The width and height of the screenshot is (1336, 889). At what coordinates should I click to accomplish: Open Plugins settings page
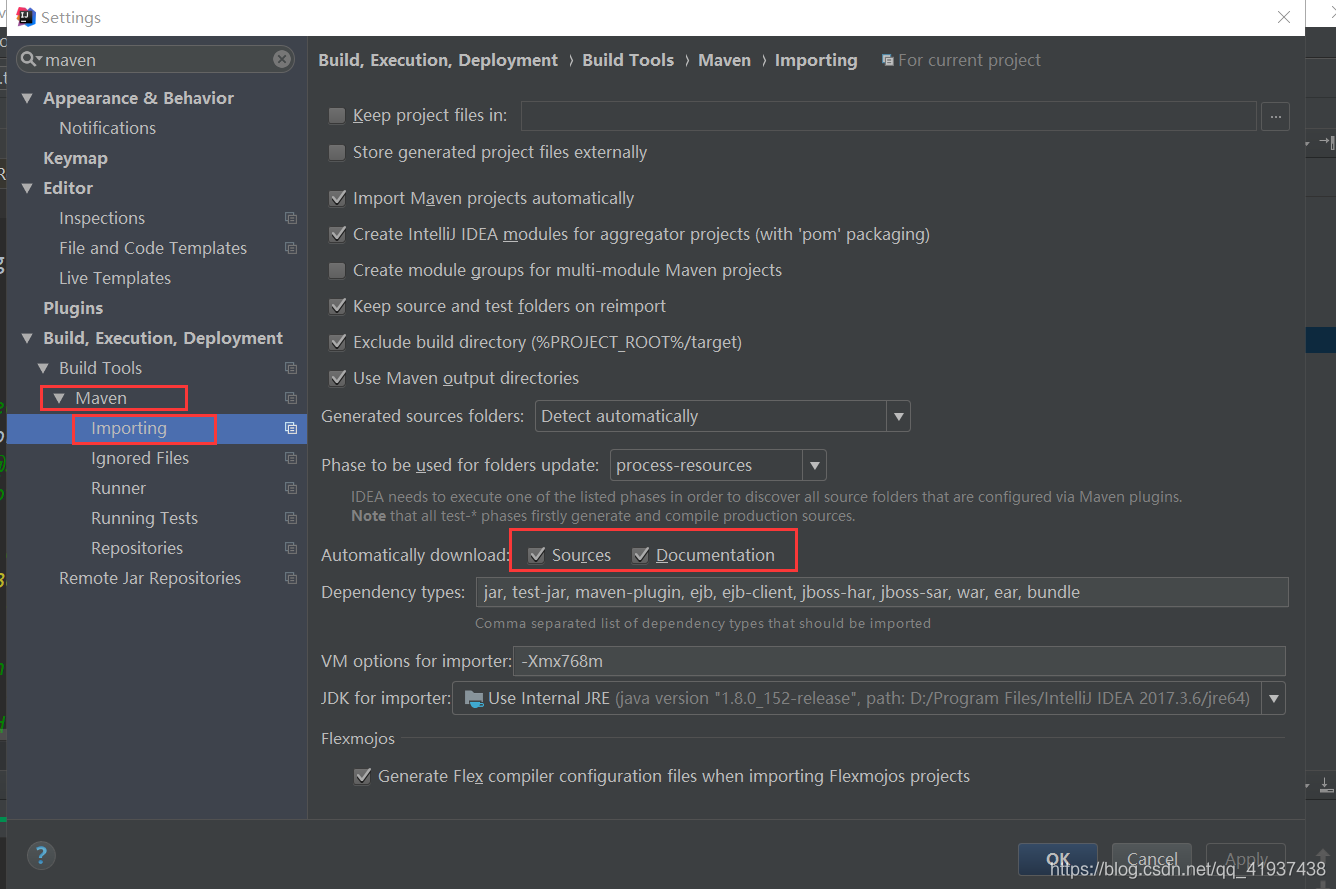point(73,308)
